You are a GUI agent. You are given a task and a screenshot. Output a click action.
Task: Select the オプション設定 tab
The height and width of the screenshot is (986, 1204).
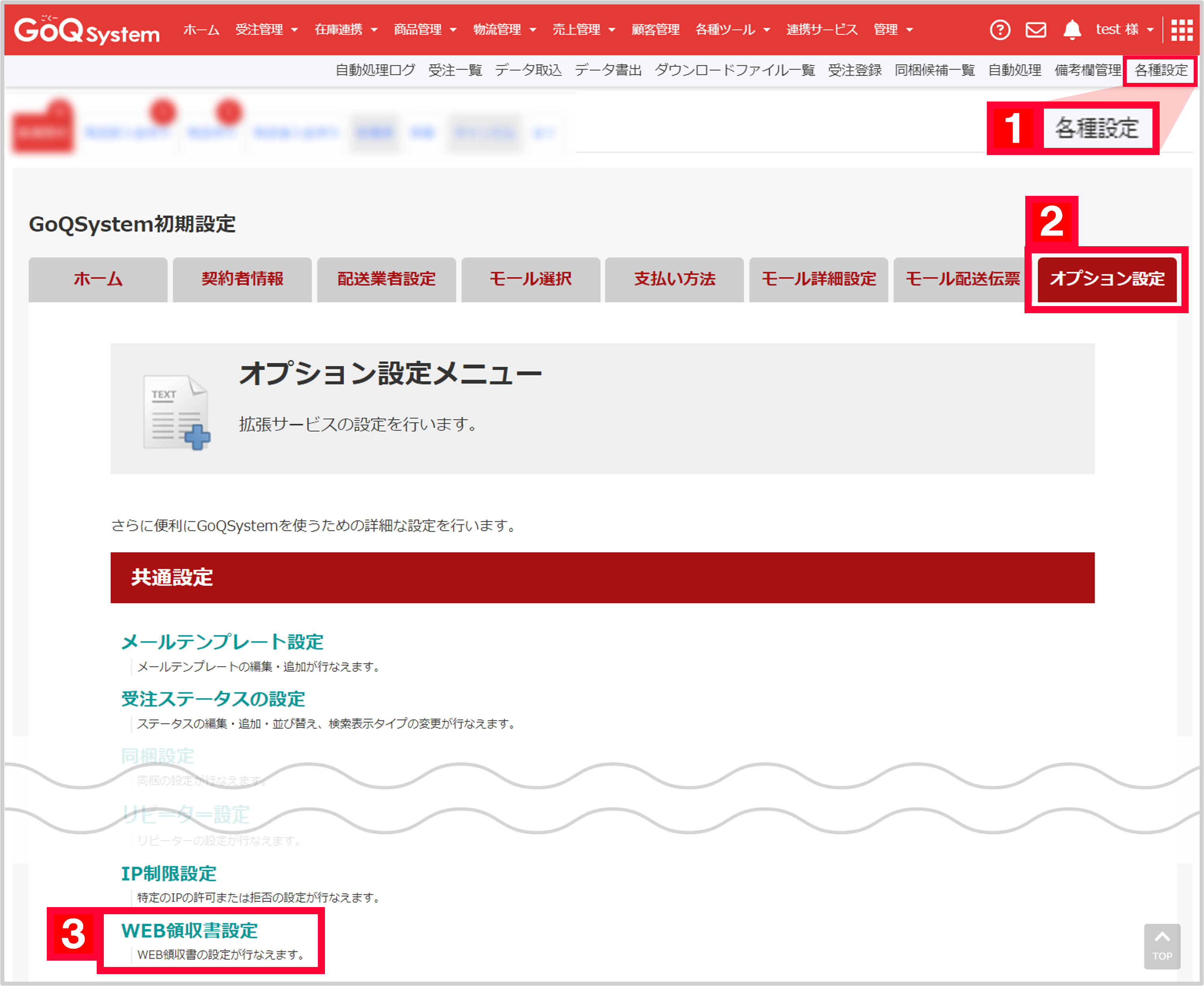pos(1107,280)
